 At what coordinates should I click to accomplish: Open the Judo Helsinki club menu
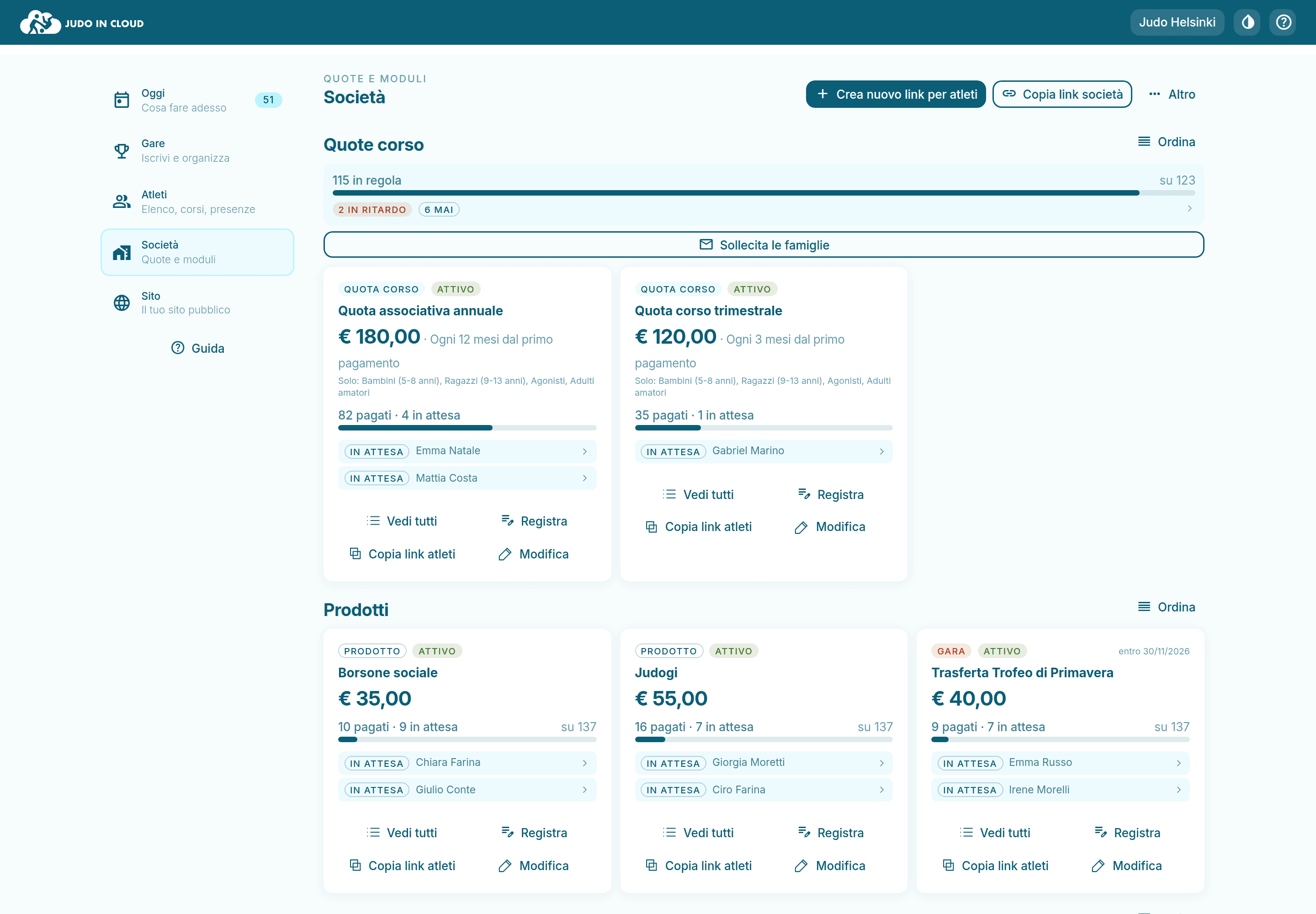(x=1177, y=22)
